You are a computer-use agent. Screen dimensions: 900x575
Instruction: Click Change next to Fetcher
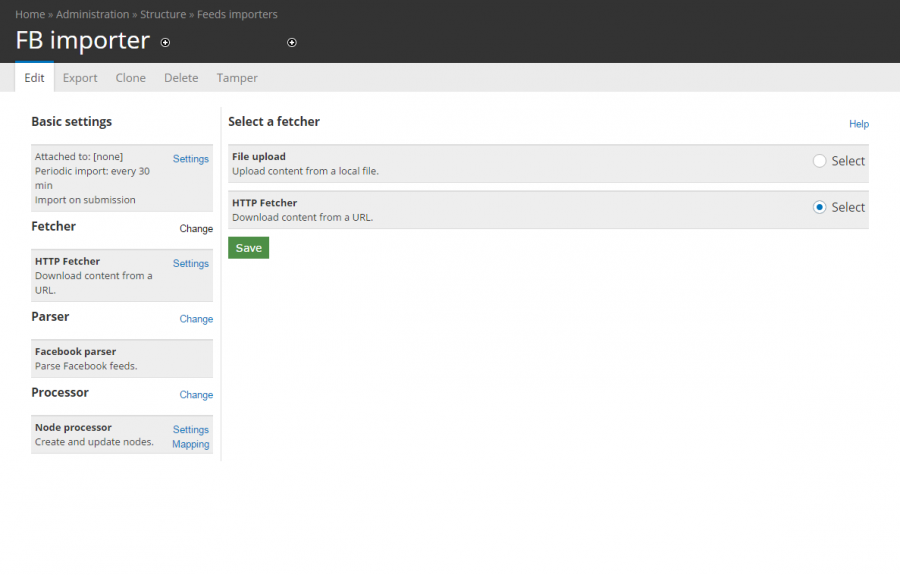[x=196, y=228]
